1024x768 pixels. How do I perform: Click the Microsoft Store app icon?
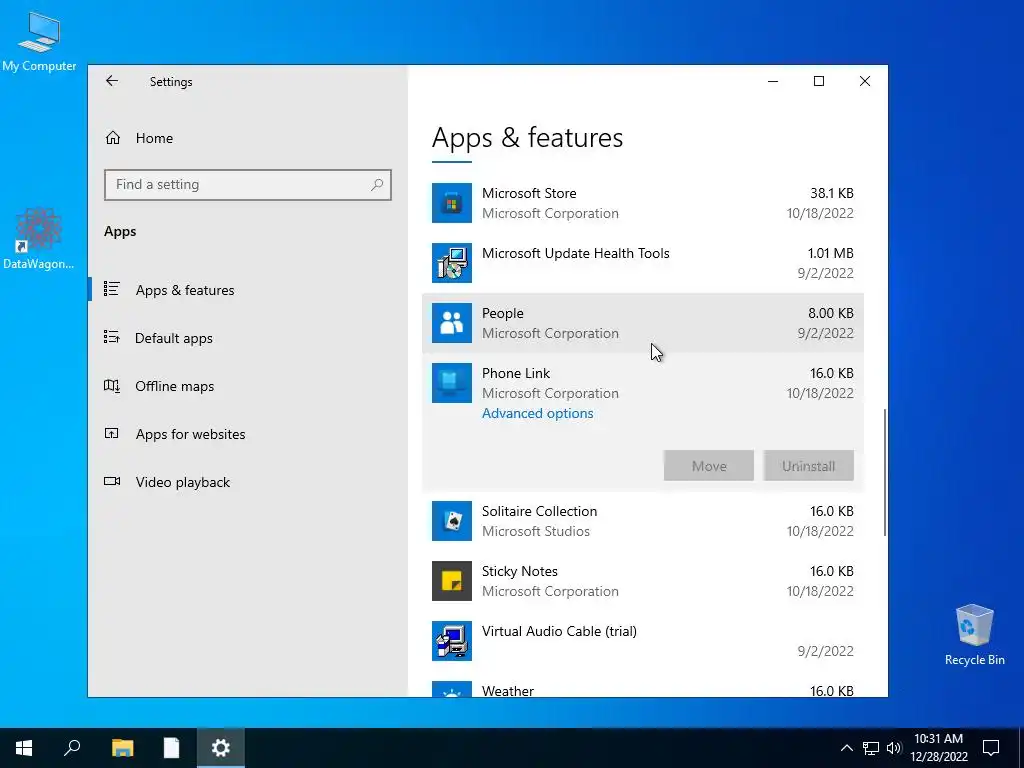click(x=451, y=203)
